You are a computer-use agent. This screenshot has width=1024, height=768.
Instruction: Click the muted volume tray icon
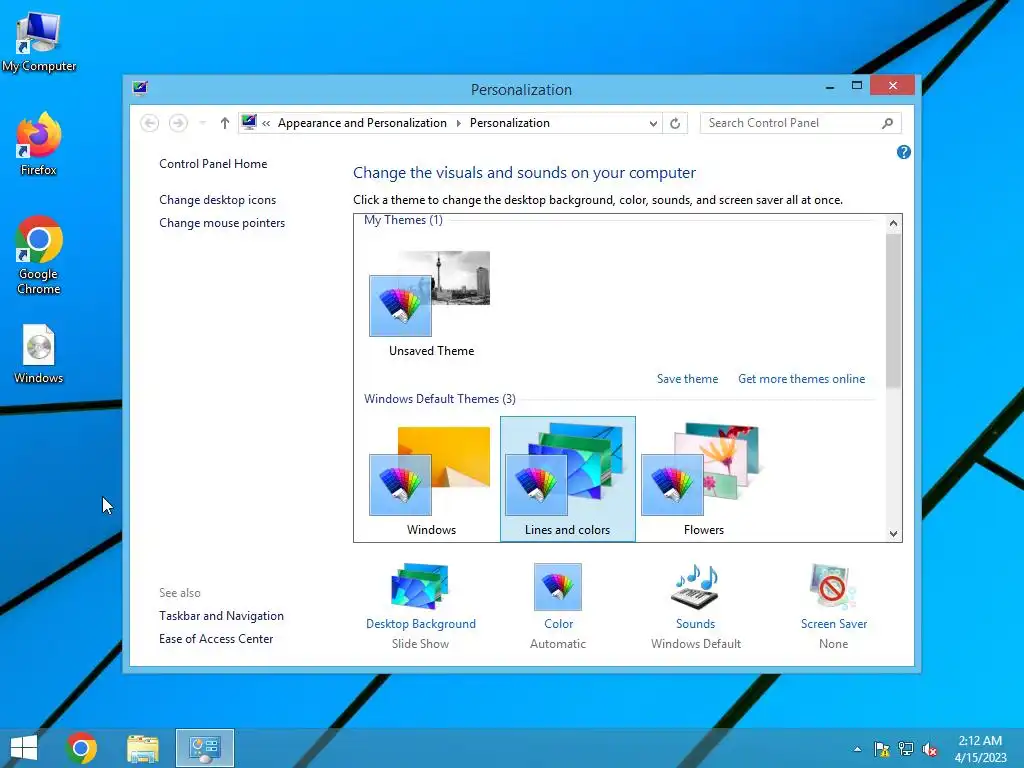930,749
